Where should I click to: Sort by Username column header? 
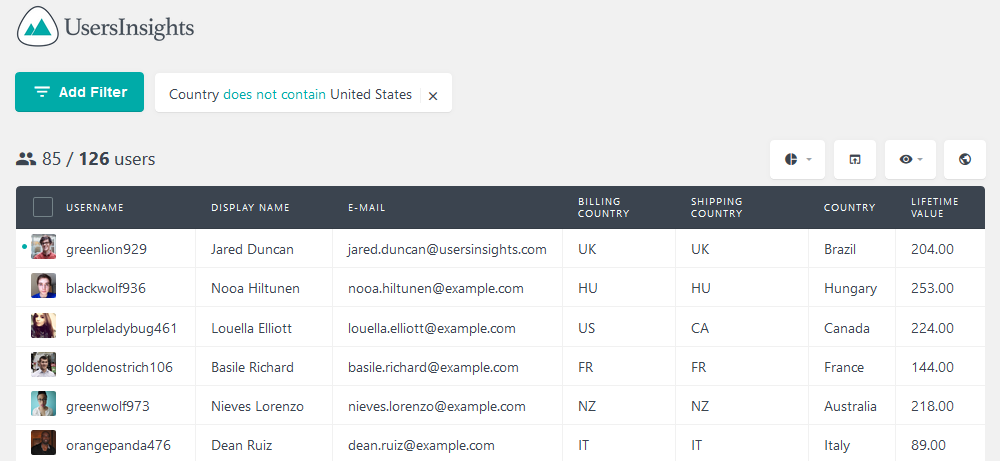point(95,207)
